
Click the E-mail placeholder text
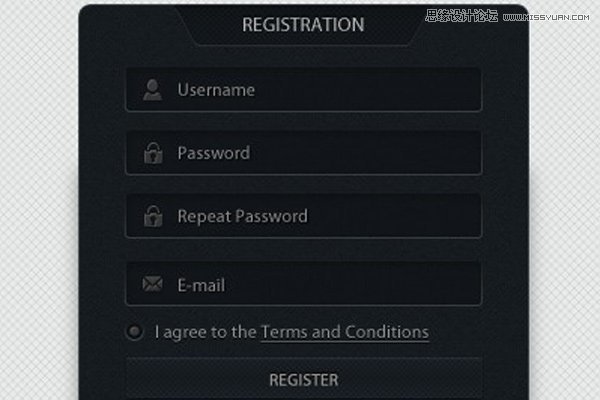[x=201, y=285]
